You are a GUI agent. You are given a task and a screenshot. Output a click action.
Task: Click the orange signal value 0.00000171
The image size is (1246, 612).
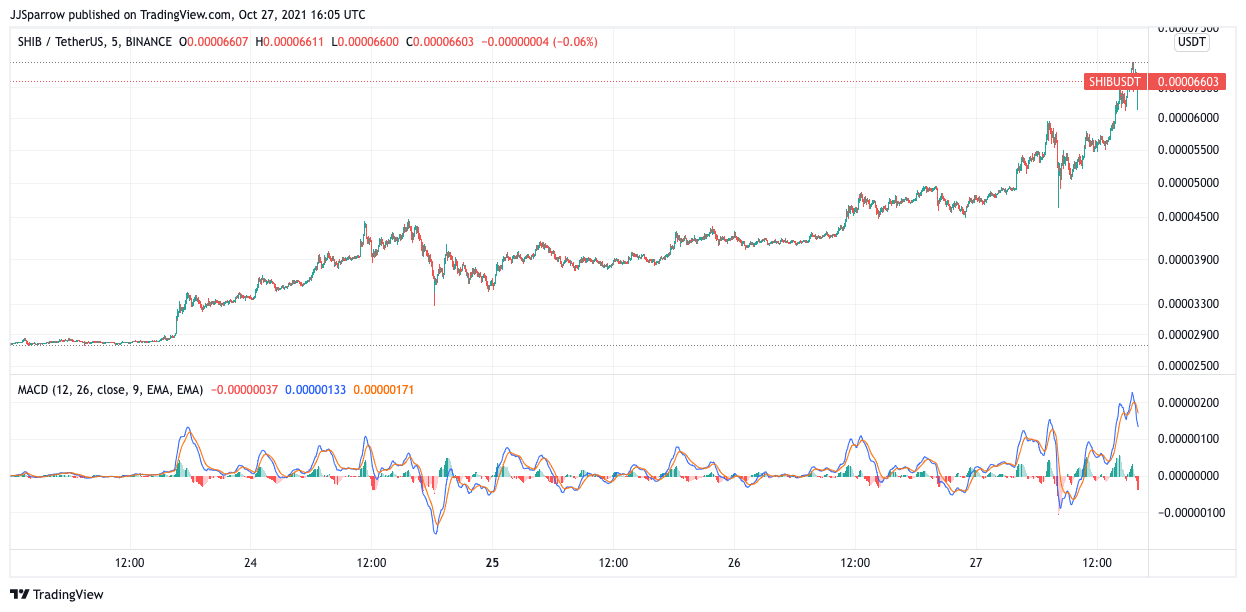383,389
